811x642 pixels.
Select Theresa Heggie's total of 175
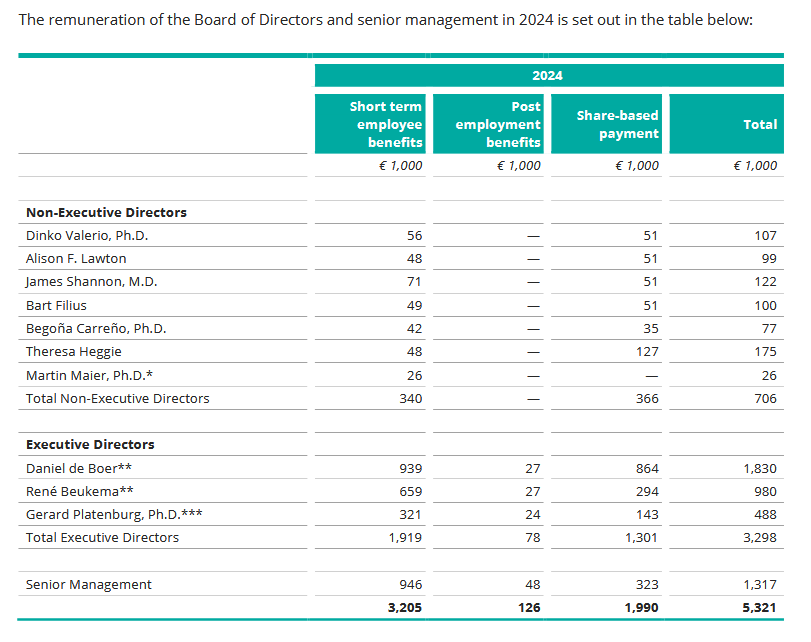click(x=764, y=352)
